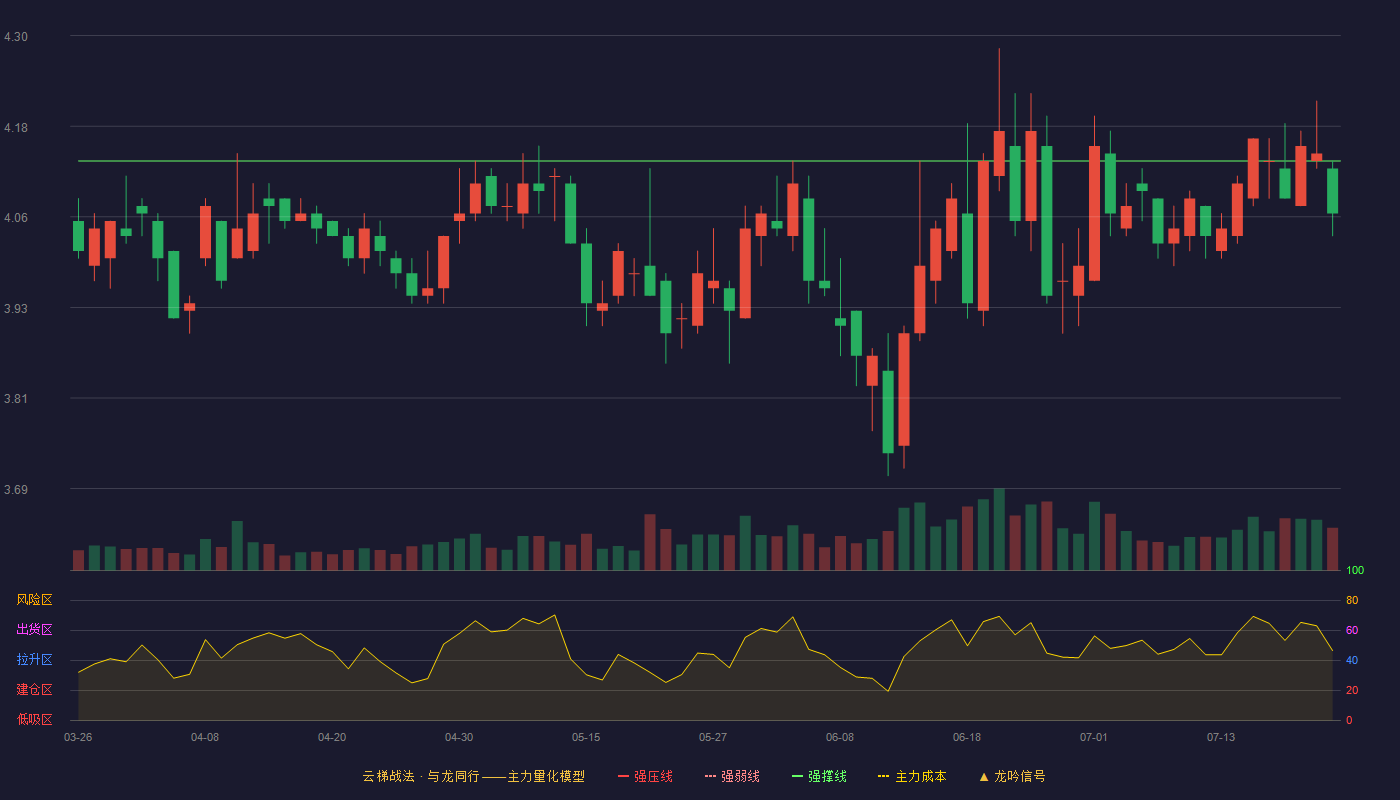Screen dimensions: 1400x800
Task: Toggle the 强压线 legend item
Action: click(645, 776)
